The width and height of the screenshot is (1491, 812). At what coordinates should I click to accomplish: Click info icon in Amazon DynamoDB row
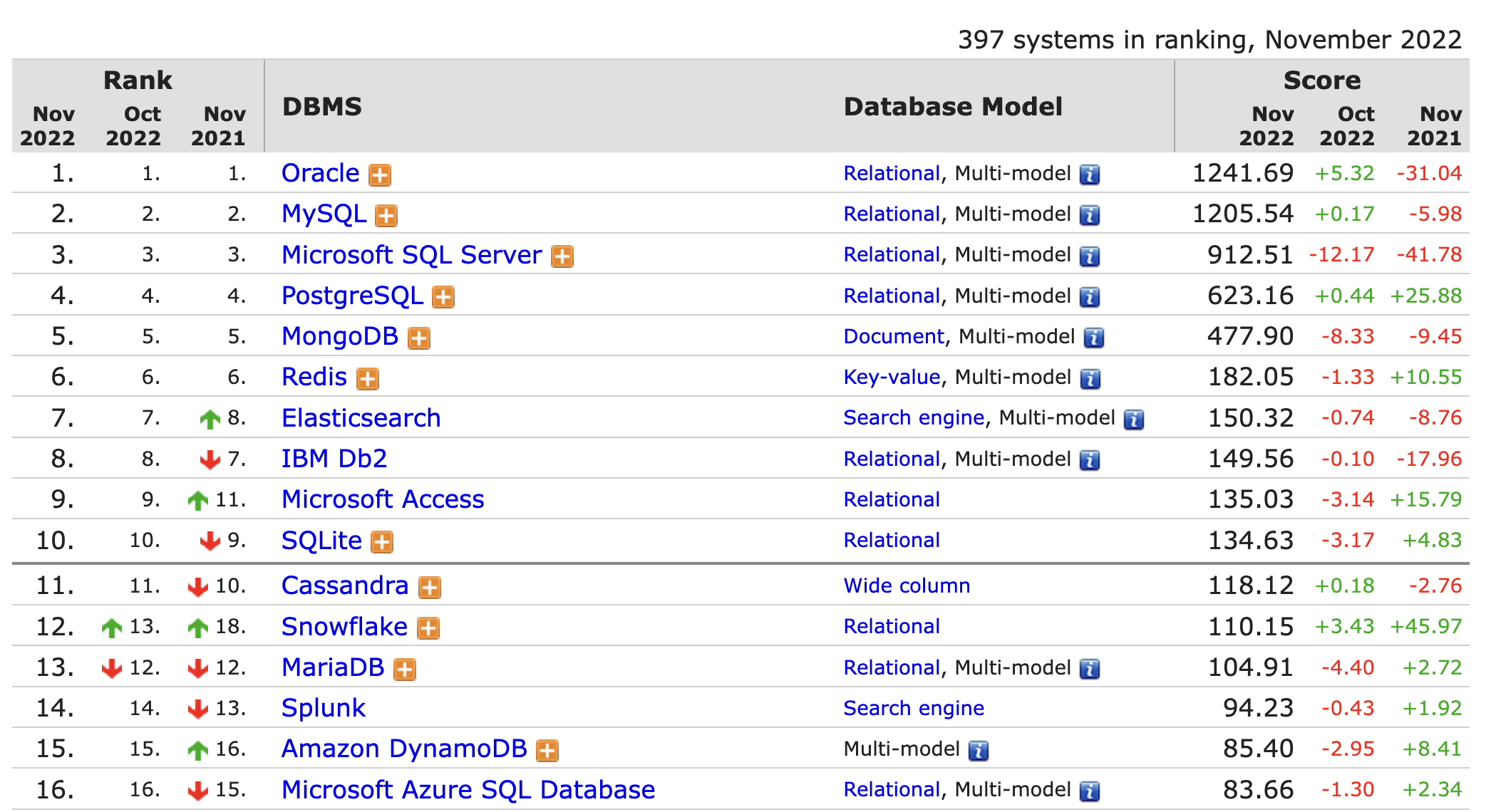tap(978, 750)
